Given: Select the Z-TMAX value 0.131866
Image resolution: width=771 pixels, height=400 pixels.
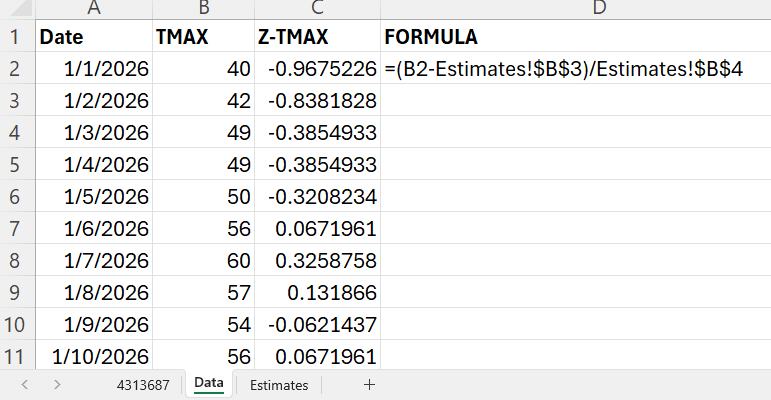Looking at the screenshot, I should coord(318,292).
